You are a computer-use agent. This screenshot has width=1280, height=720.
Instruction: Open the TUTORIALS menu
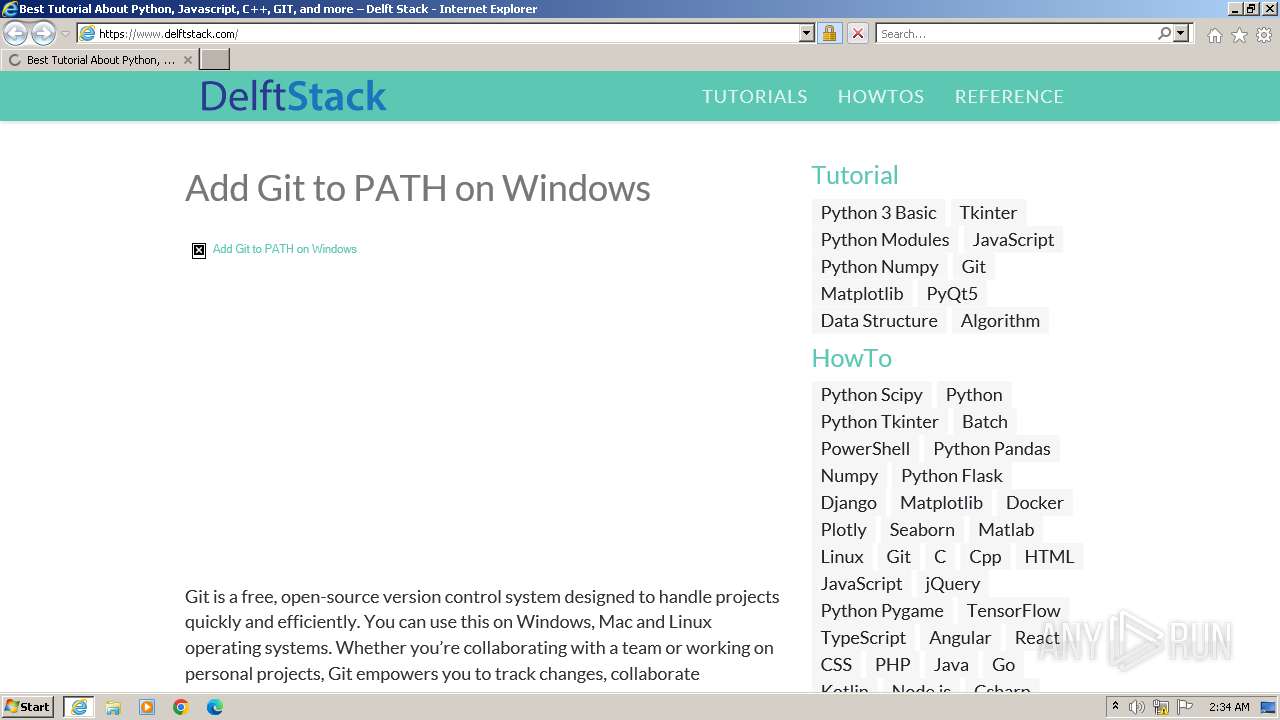point(754,96)
